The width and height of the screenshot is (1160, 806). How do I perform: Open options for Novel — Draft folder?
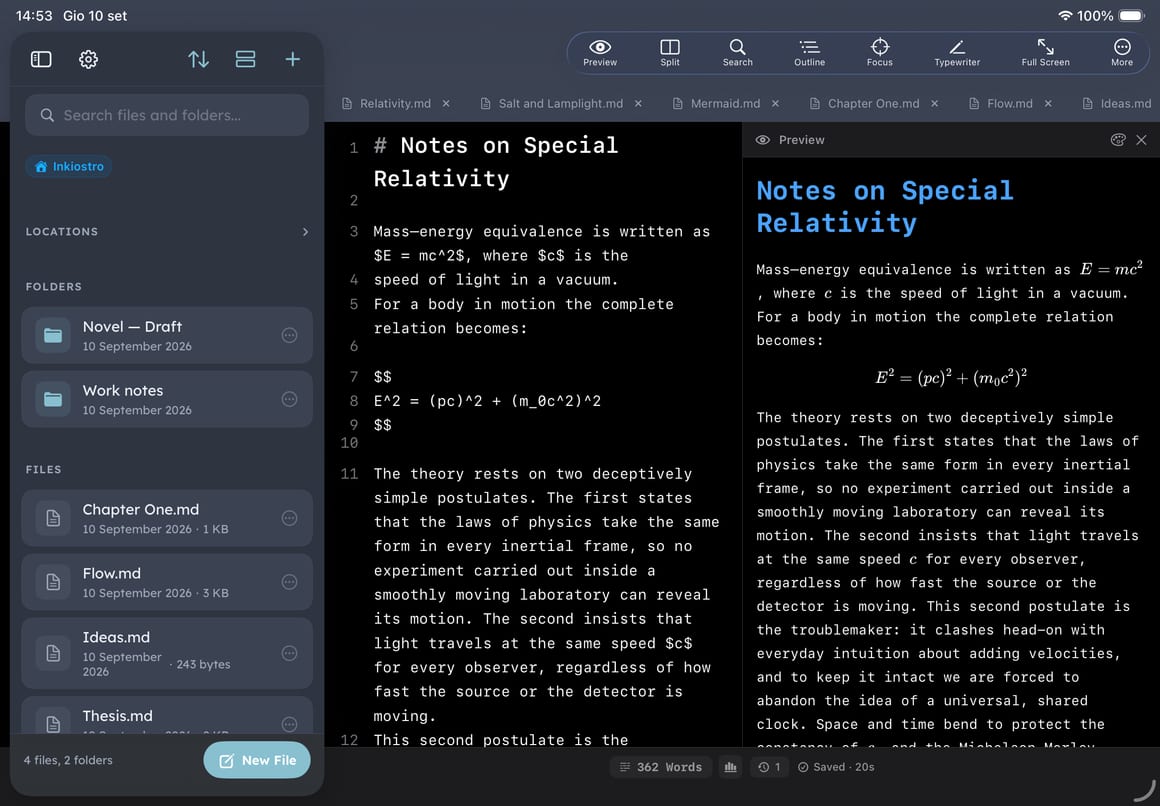coord(289,335)
